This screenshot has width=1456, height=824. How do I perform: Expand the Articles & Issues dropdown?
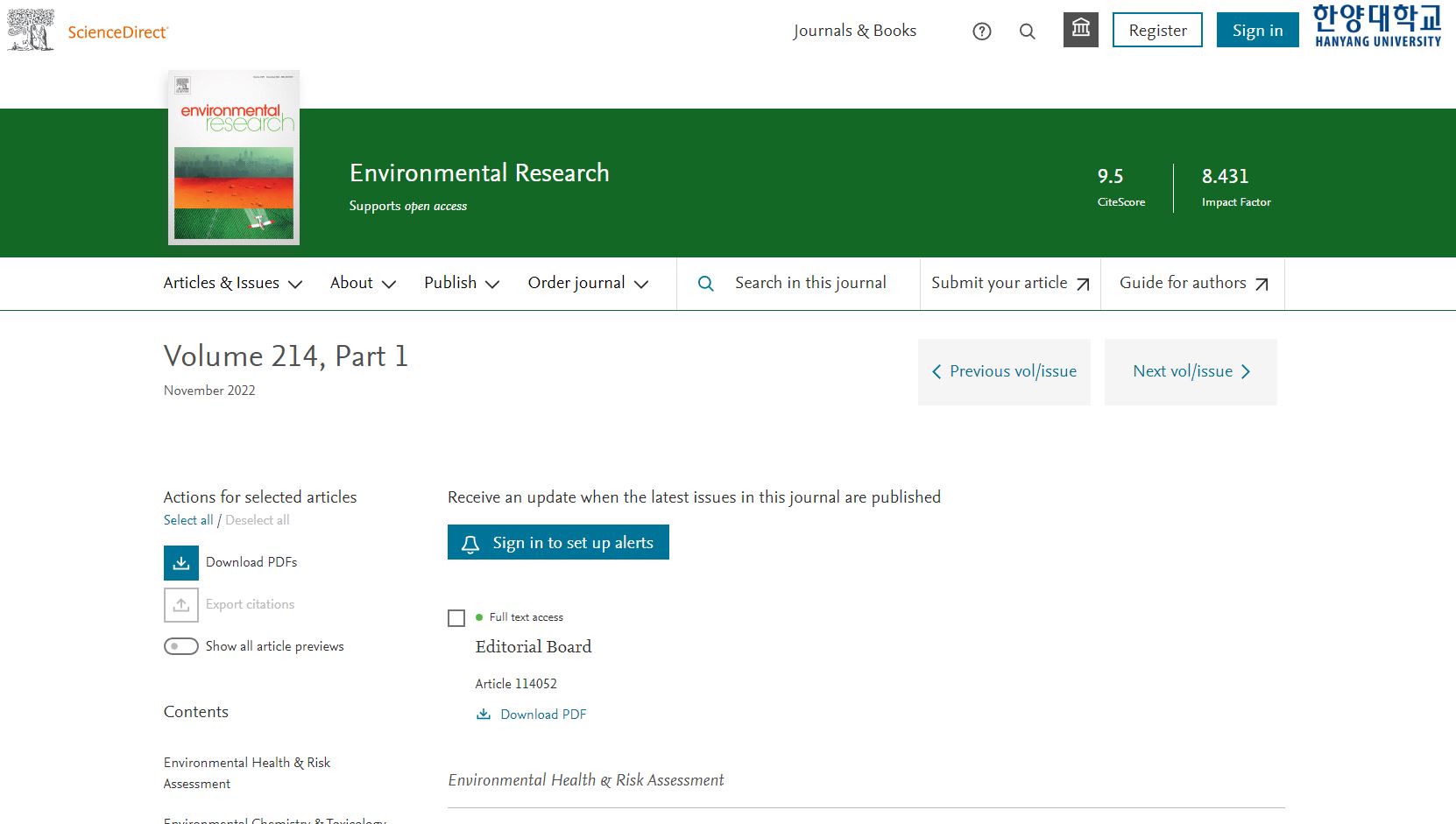pos(233,283)
